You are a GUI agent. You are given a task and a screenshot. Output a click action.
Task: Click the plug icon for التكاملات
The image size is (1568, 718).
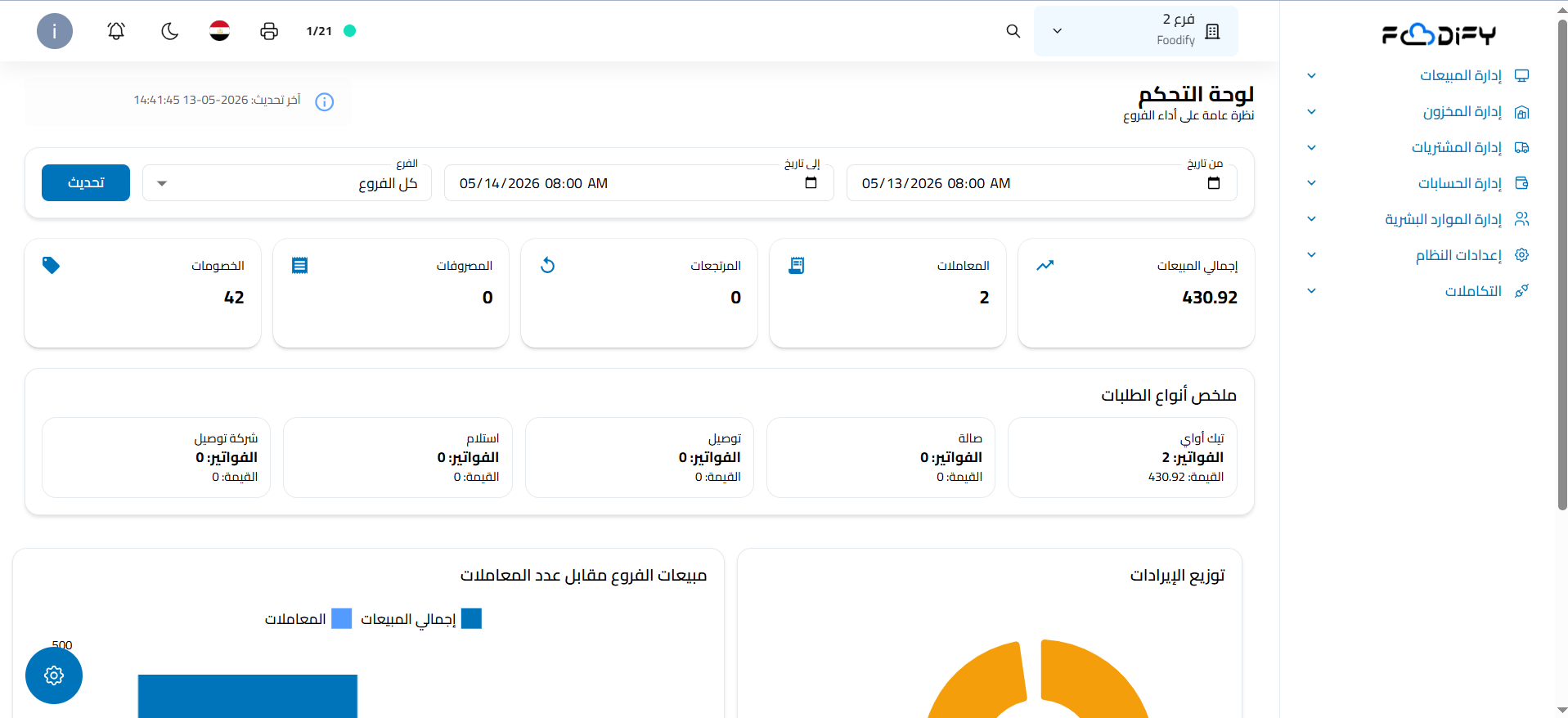1521,291
